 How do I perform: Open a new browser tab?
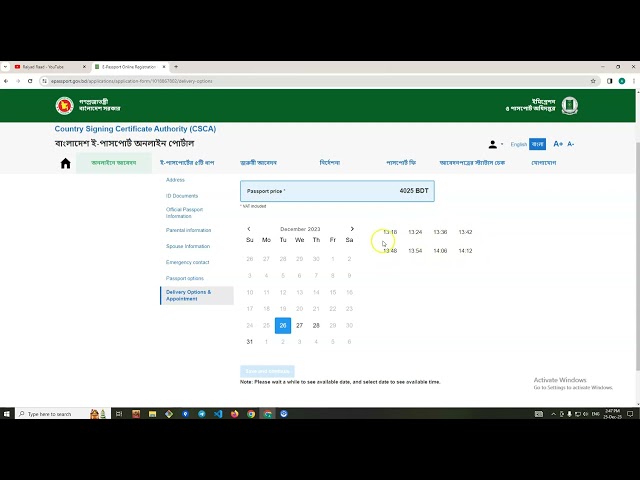click(x=176, y=67)
